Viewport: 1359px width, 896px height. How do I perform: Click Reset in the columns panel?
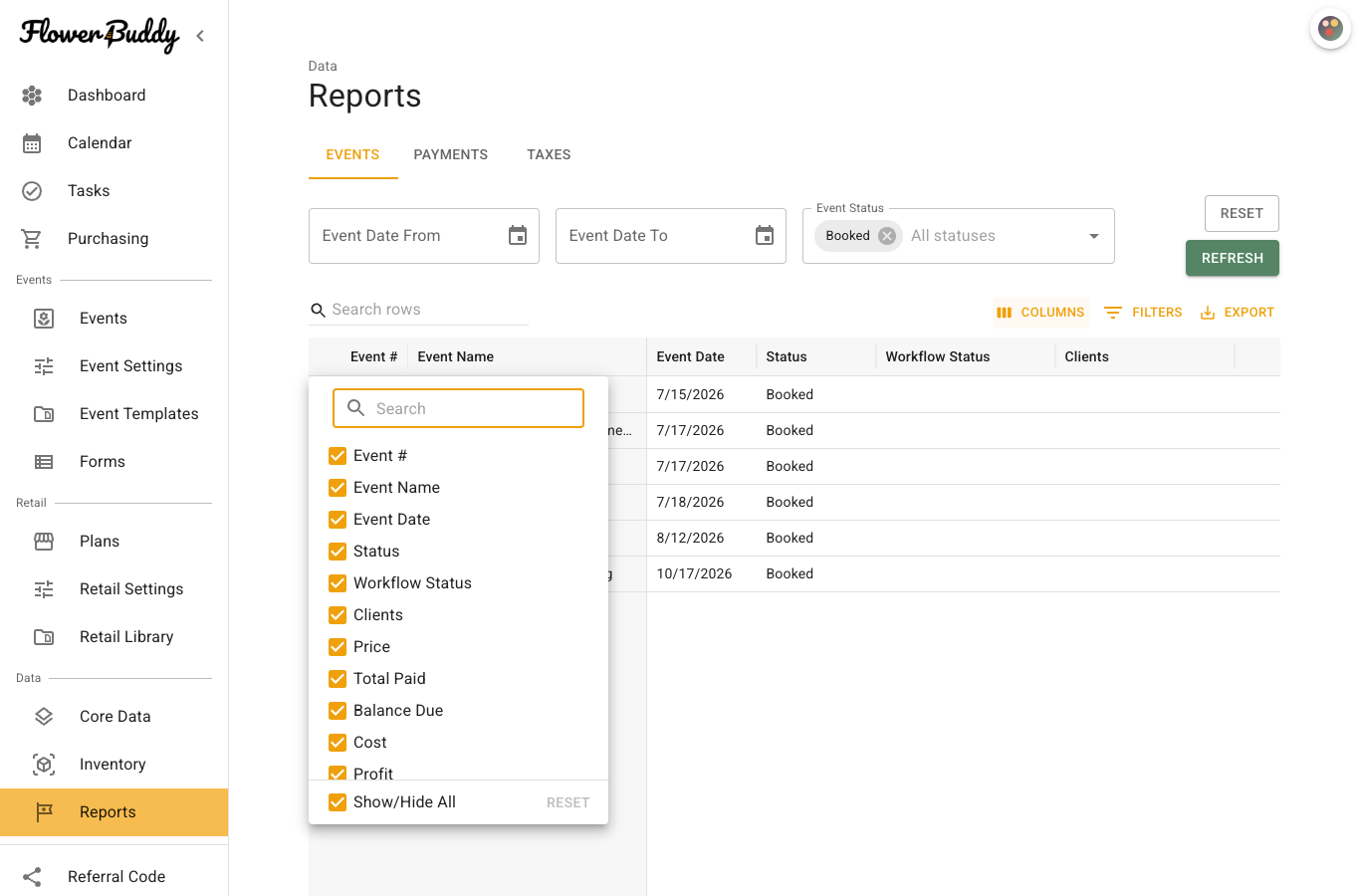567,802
